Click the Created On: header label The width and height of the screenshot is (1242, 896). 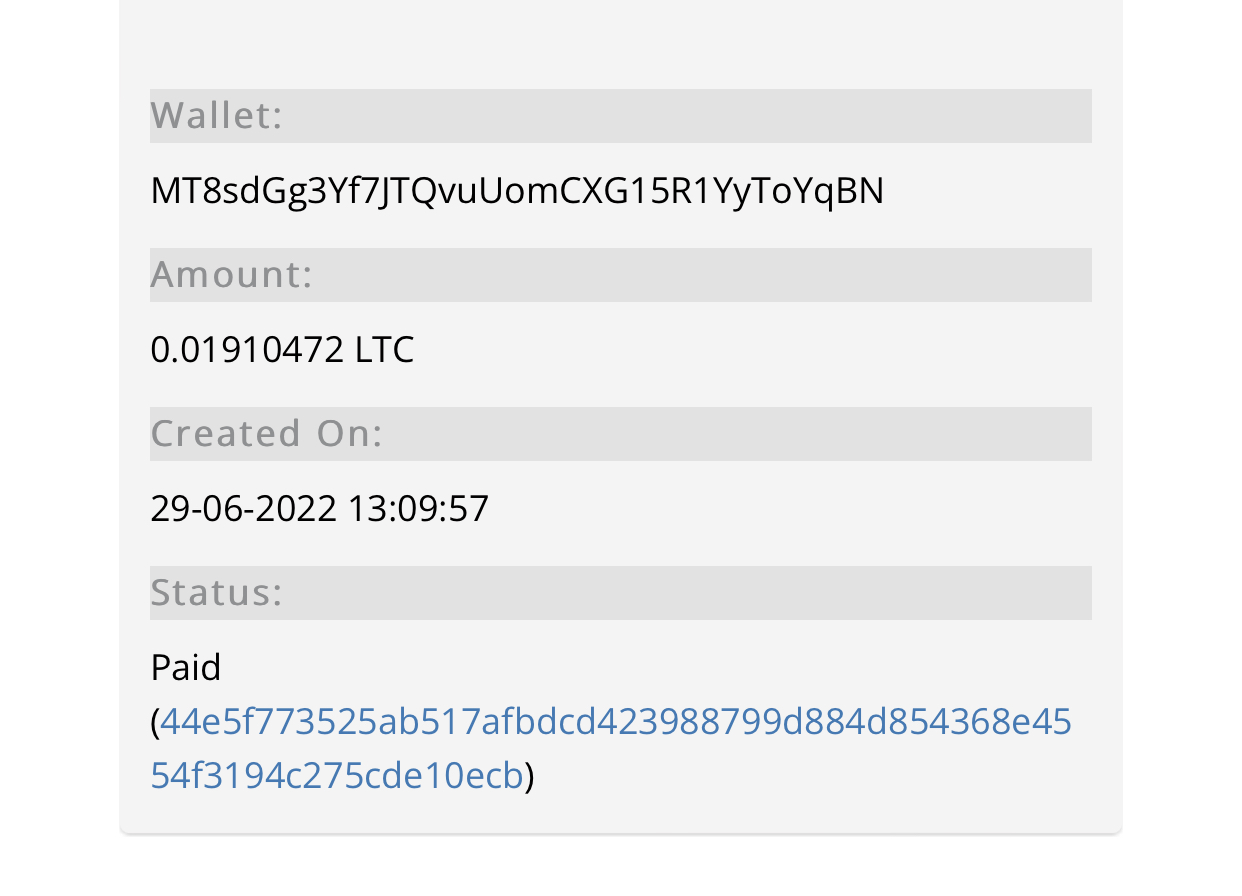(x=266, y=433)
